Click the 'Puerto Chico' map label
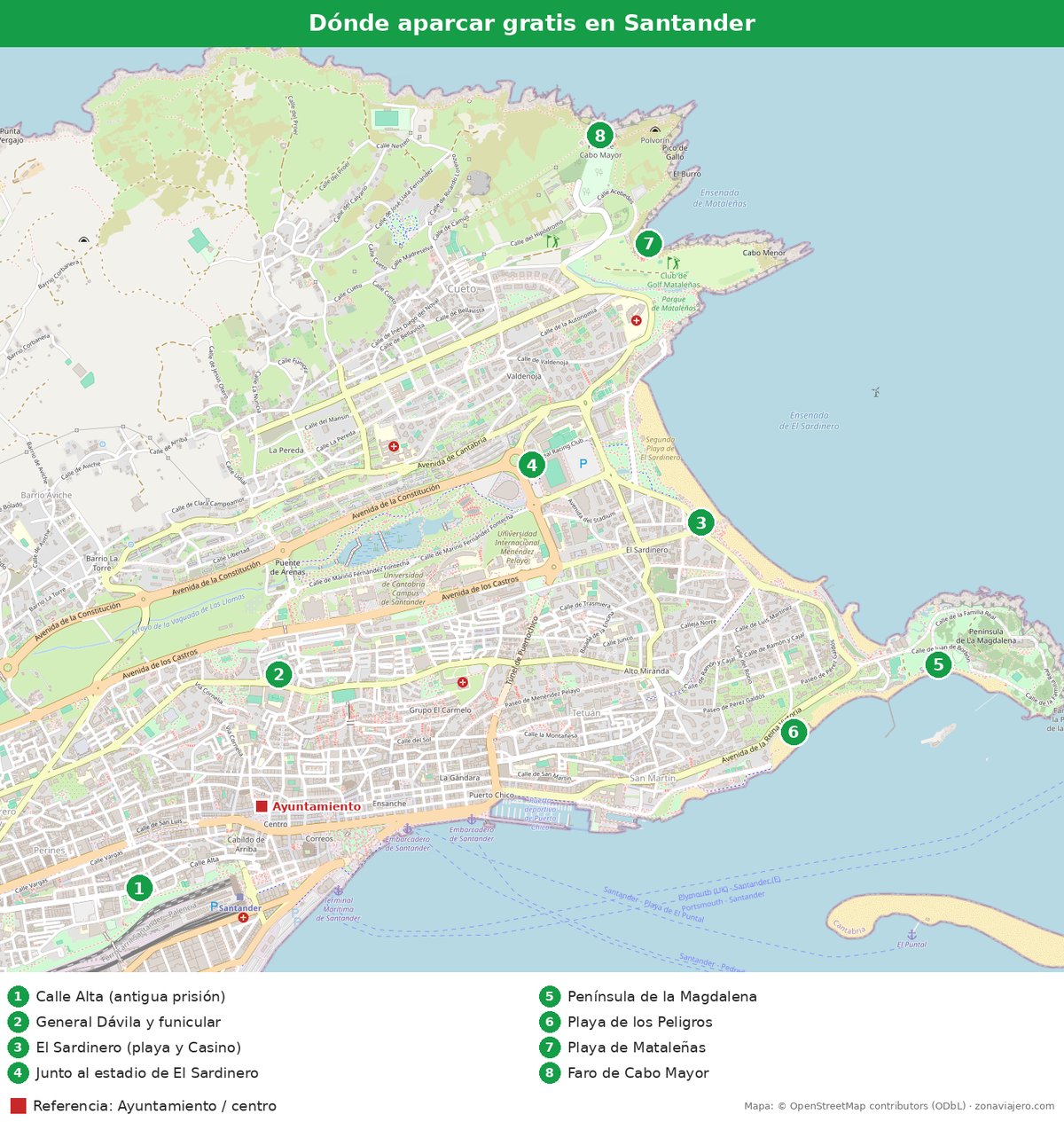Image resolution: width=1064 pixels, height=1122 pixels. [491, 796]
